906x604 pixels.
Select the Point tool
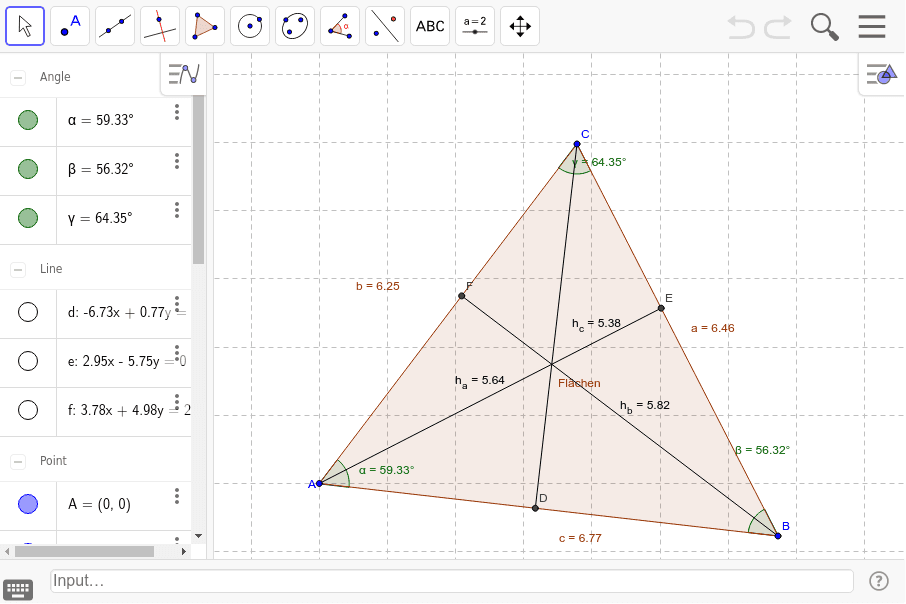tap(70, 26)
